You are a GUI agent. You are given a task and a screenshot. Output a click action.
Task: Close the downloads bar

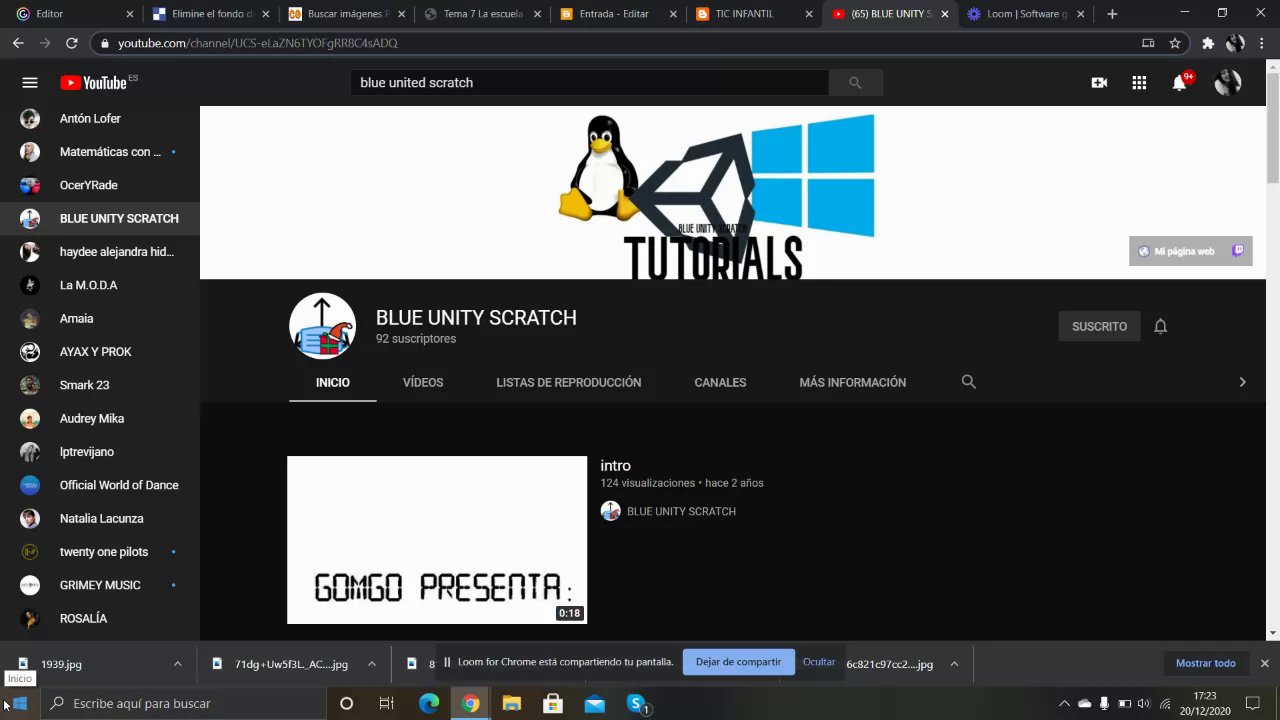pos(1264,663)
